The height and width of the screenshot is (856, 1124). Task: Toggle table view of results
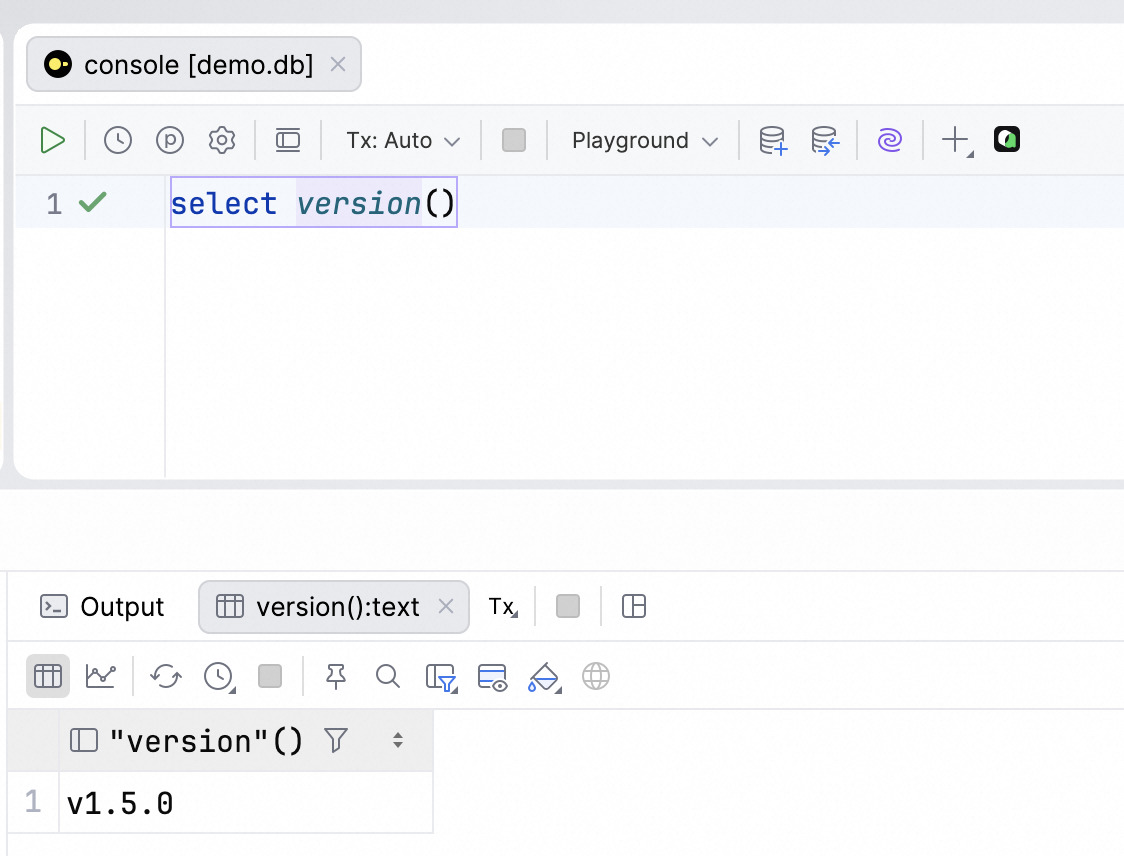point(48,676)
